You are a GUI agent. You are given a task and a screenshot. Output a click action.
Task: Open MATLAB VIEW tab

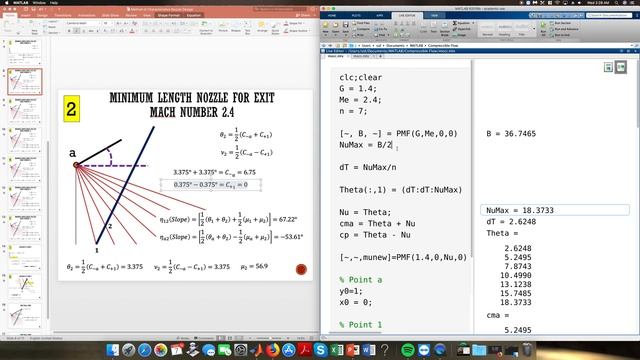(x=434, y=16)
